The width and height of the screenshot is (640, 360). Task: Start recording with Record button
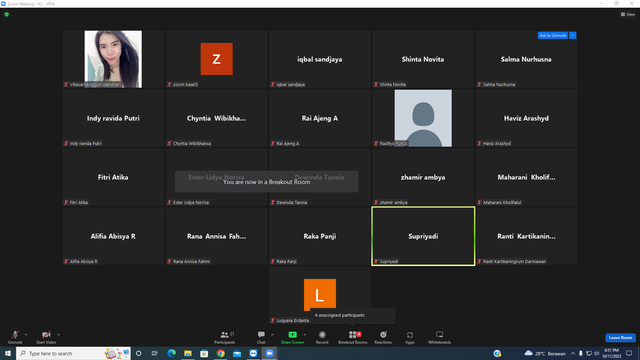pyautogui.click(x=322, y=337)
